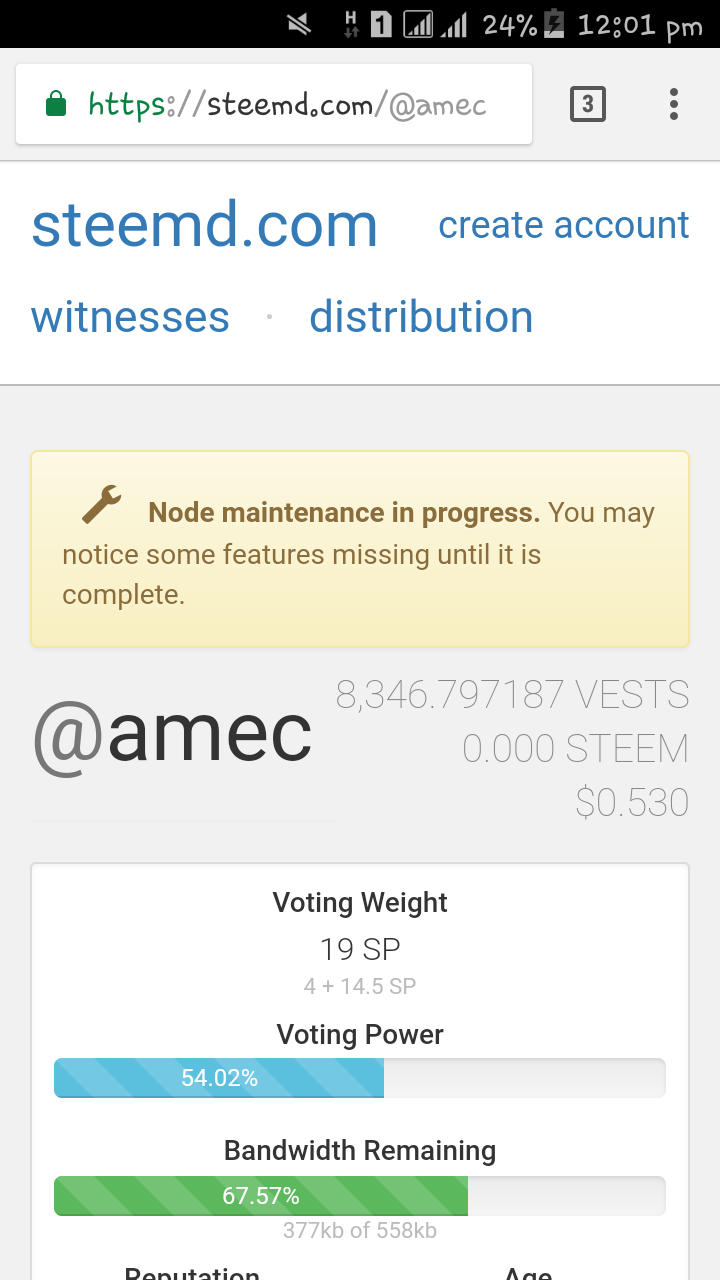
Task: Tap the SIM 1 indicator icon
Action: pos(380,24)
